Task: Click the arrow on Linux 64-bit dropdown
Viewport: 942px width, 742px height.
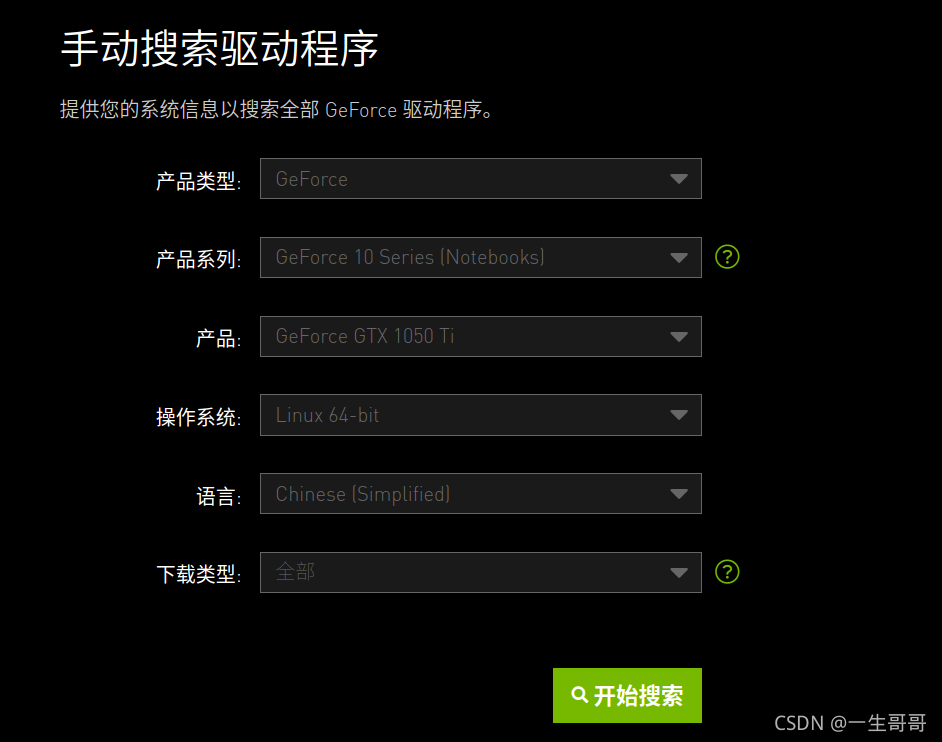Action: 679,415
